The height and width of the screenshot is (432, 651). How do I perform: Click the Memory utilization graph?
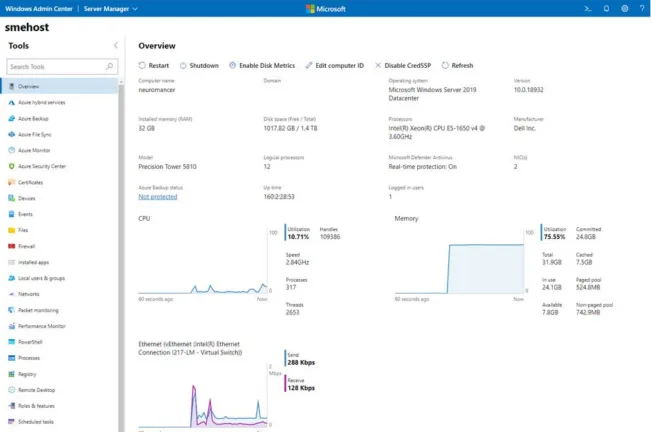pos(459,261)
